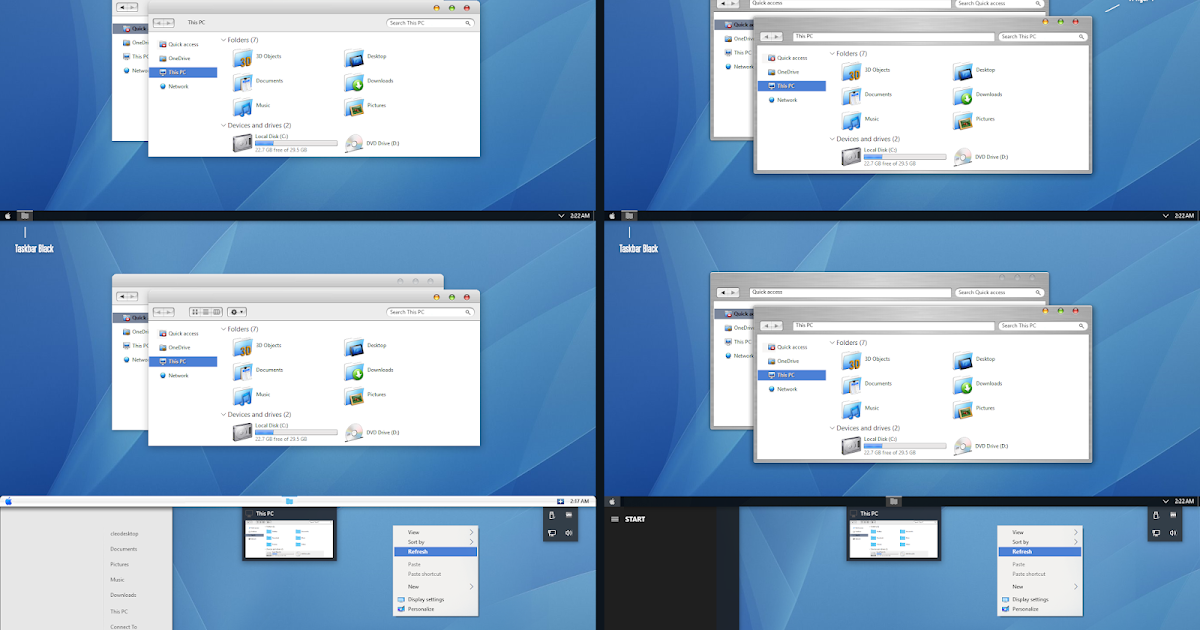The height and width of the screenshot is (630, 1200).
Task: Select DVD Drive (D:) in the gear-toolbar window
Action: coord(372,432)
